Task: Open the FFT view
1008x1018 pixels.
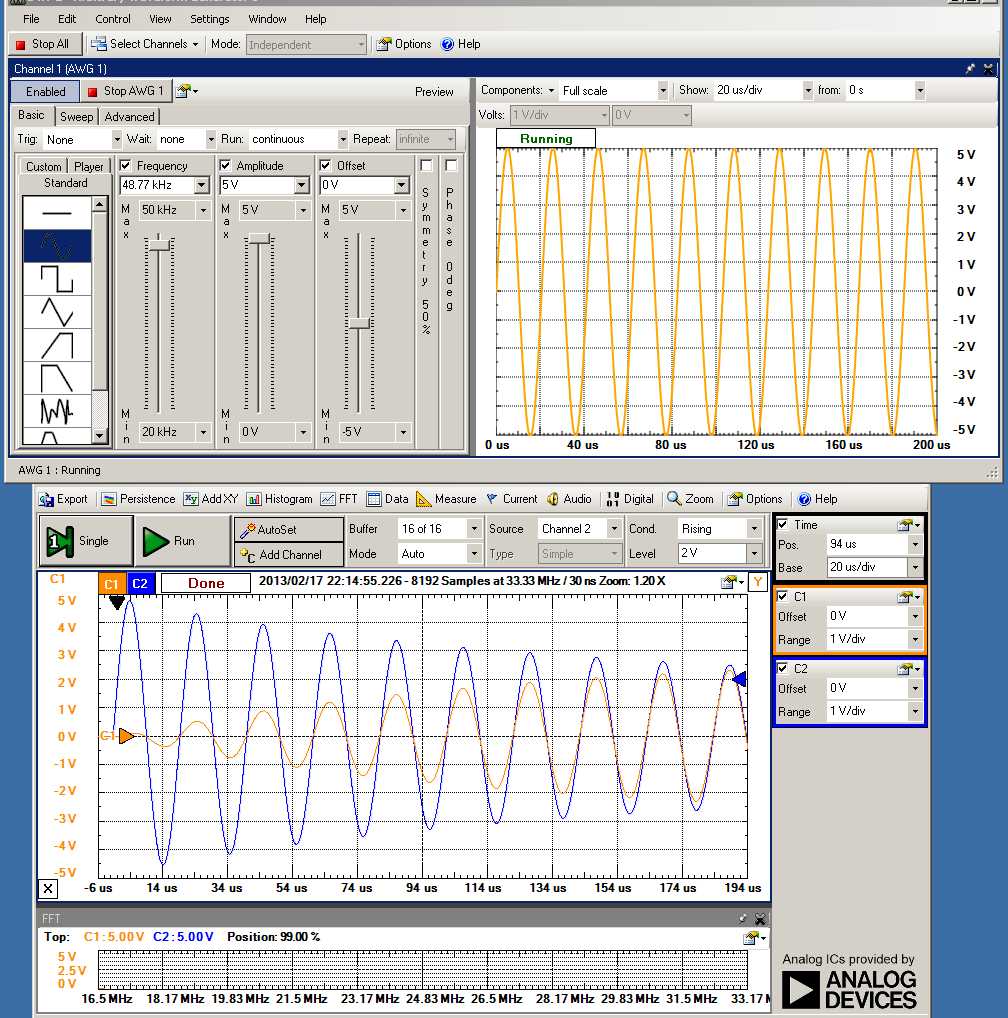Action: [x=340, y=499]
